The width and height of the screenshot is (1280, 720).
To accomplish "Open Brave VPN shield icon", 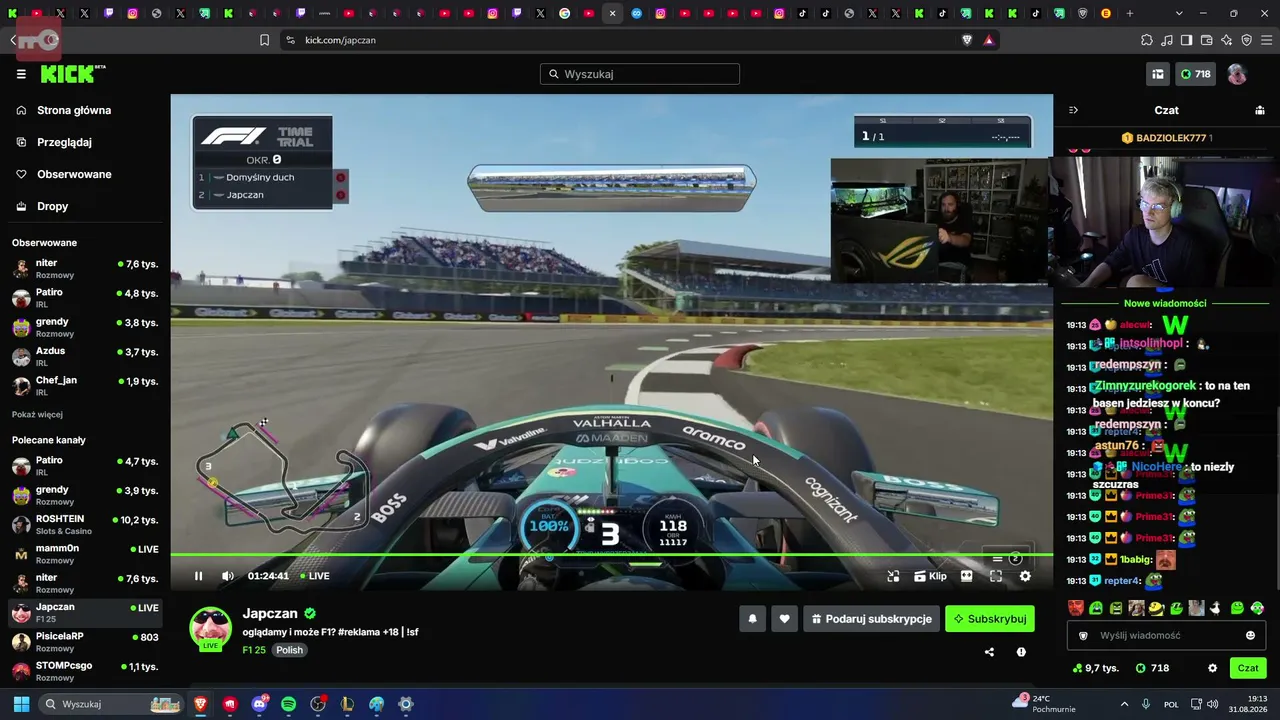I will pos(1246,40).
